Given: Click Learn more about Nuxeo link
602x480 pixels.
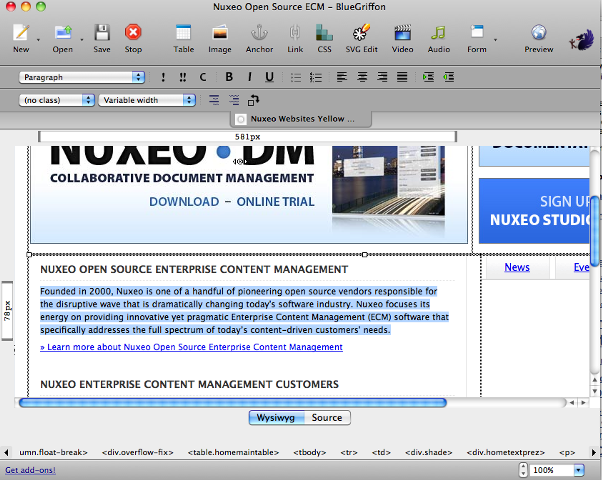Looking at the screenshot, I should pos(192,347).
